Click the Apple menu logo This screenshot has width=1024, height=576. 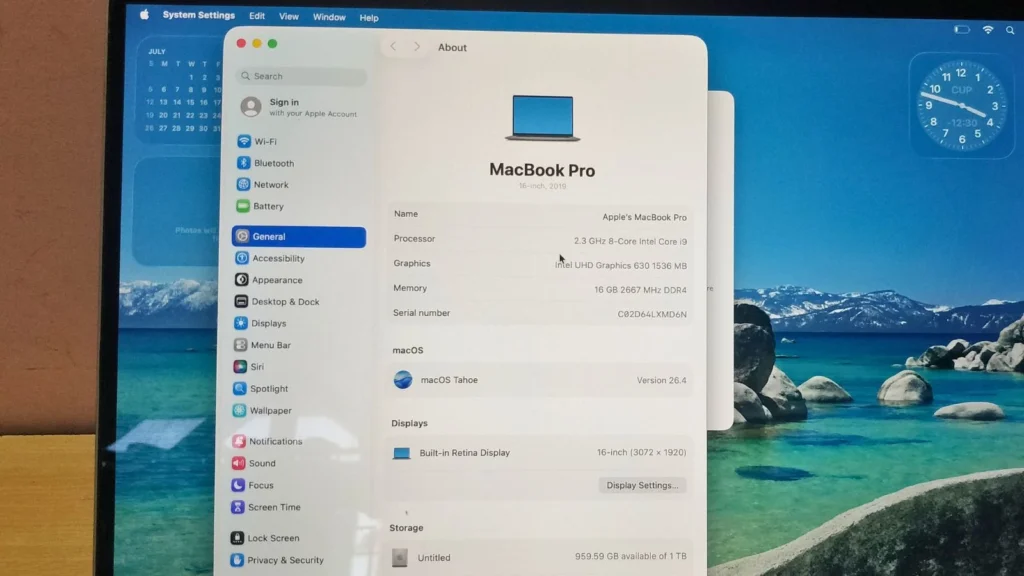pos(144,14)
